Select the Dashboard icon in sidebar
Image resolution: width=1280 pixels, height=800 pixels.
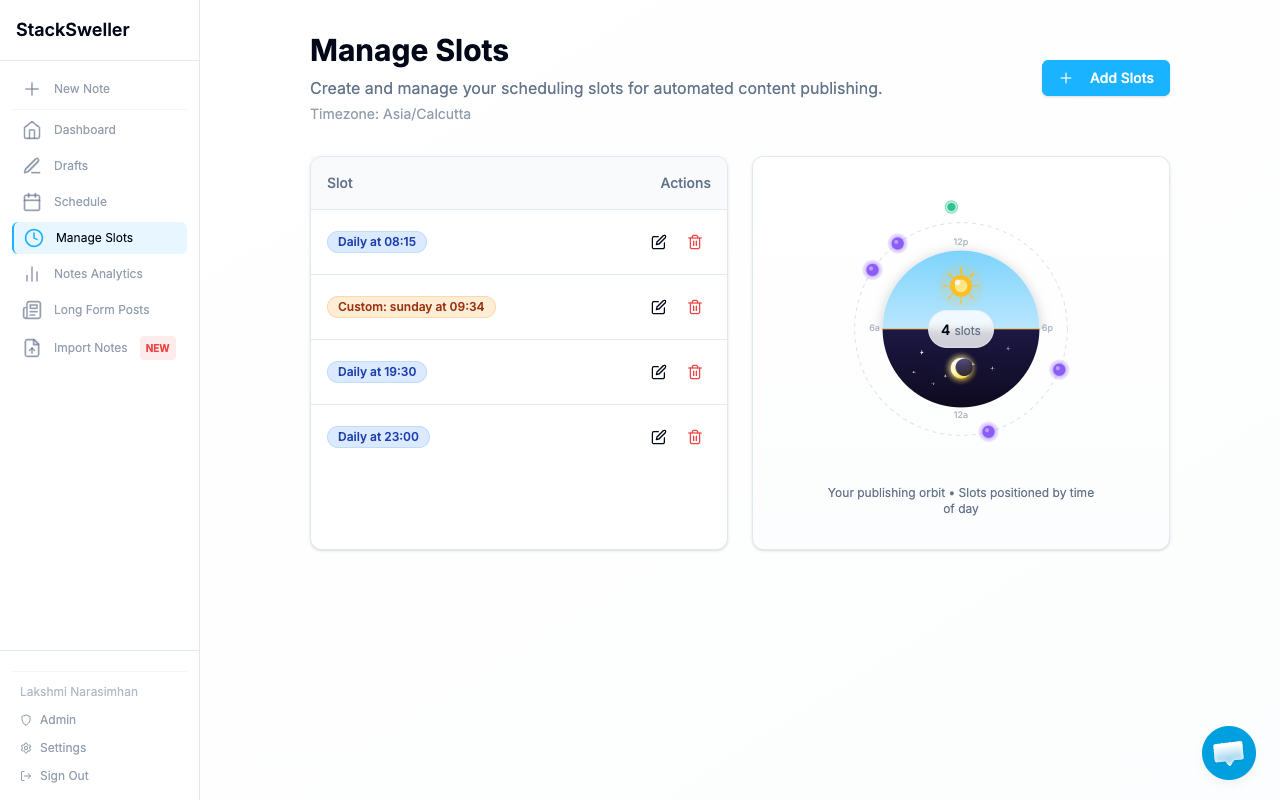[x=31, y=129]
